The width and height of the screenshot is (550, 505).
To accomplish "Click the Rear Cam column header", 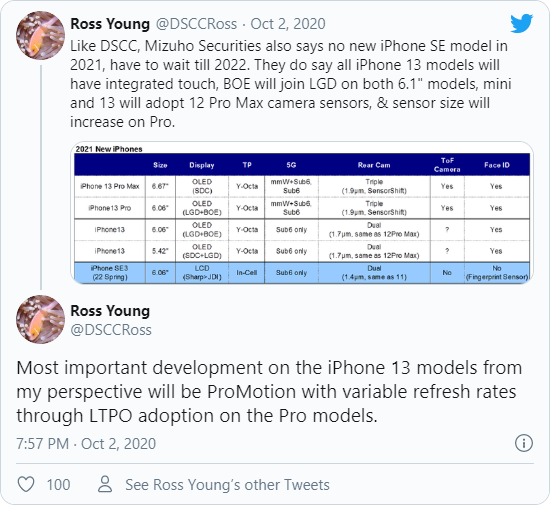I will pyautogui.click(x=374, y=165).
